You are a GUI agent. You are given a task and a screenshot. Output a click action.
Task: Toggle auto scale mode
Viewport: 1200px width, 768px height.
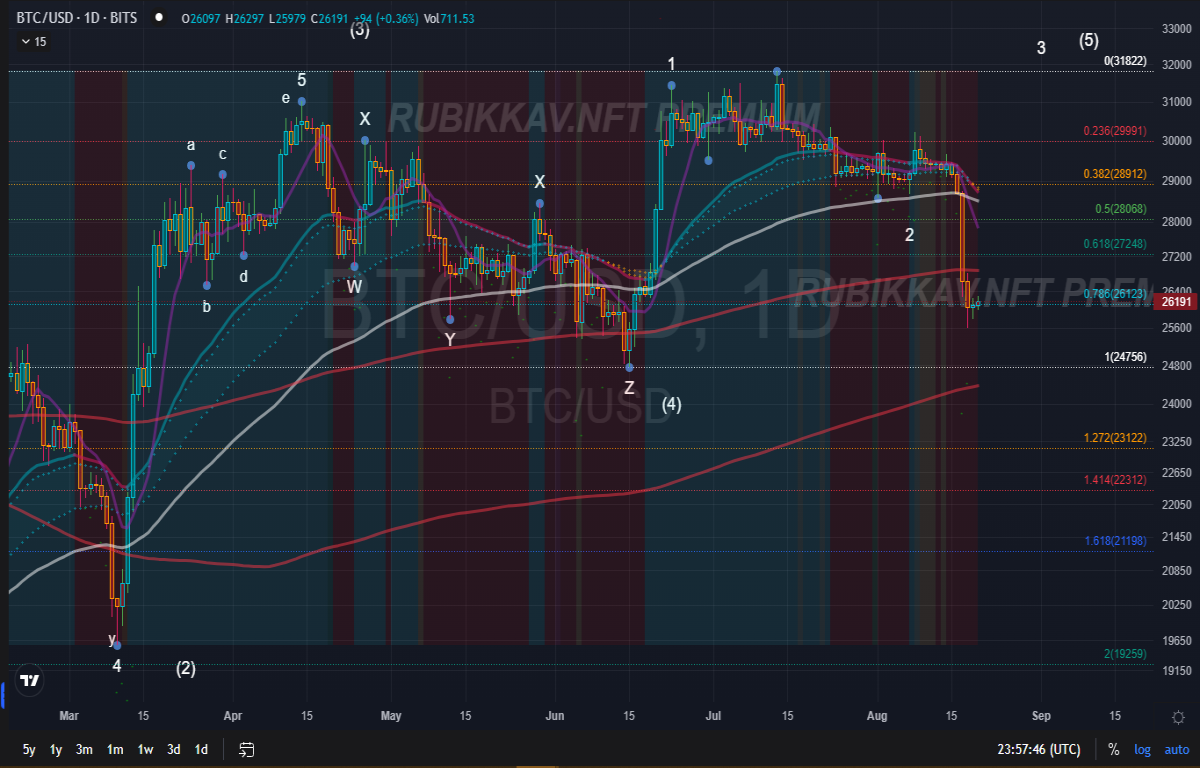(x=1176, y=749)
